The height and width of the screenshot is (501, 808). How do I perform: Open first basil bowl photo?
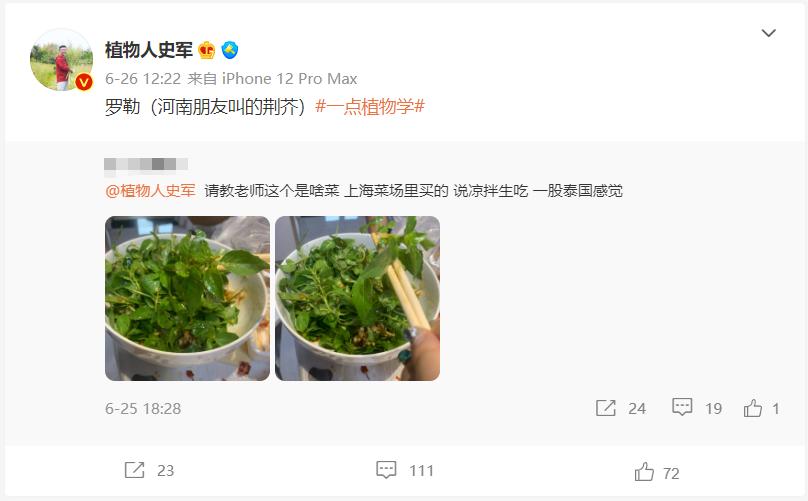(x=188, y=298)
